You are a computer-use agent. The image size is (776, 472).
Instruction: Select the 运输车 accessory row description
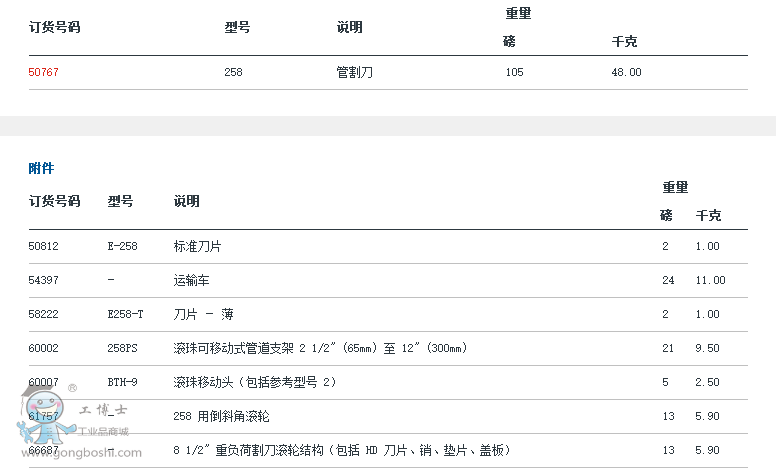click(192, 280)
